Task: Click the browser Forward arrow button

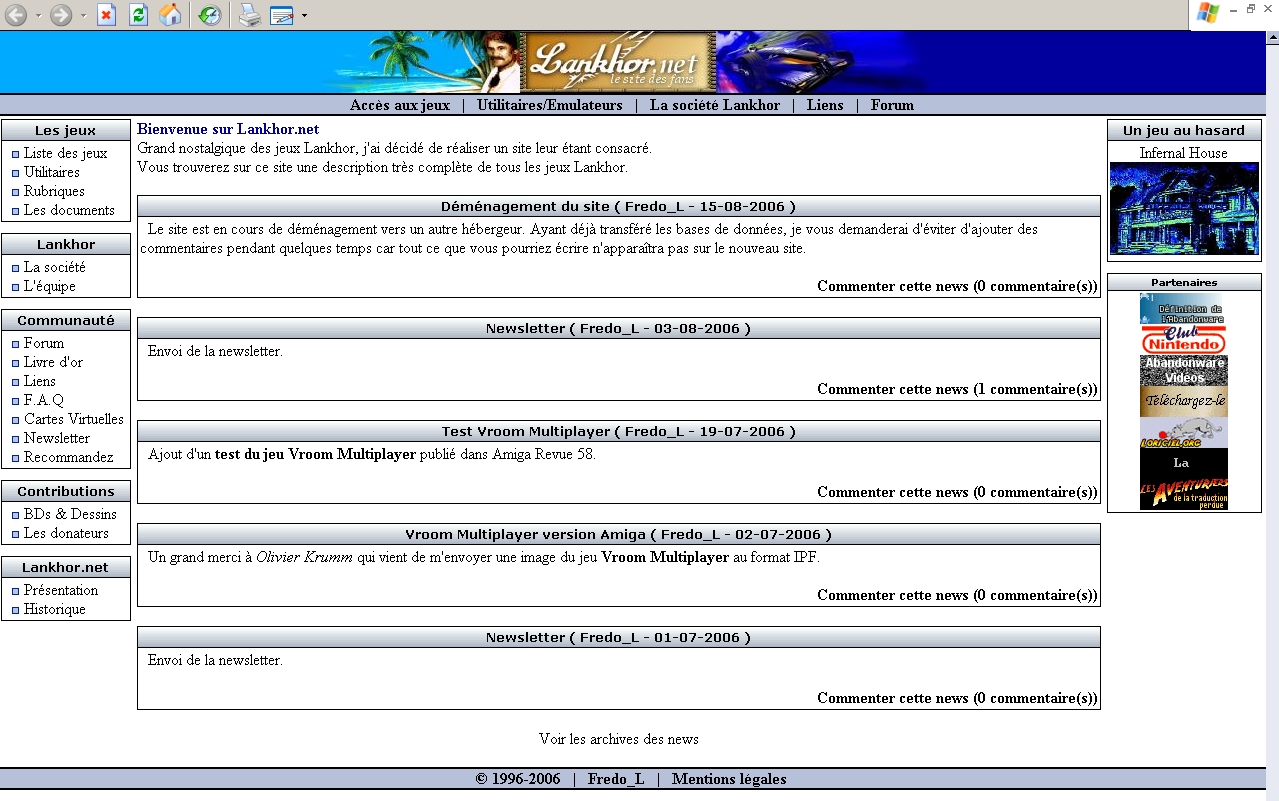Action: [x=61, y=15]
